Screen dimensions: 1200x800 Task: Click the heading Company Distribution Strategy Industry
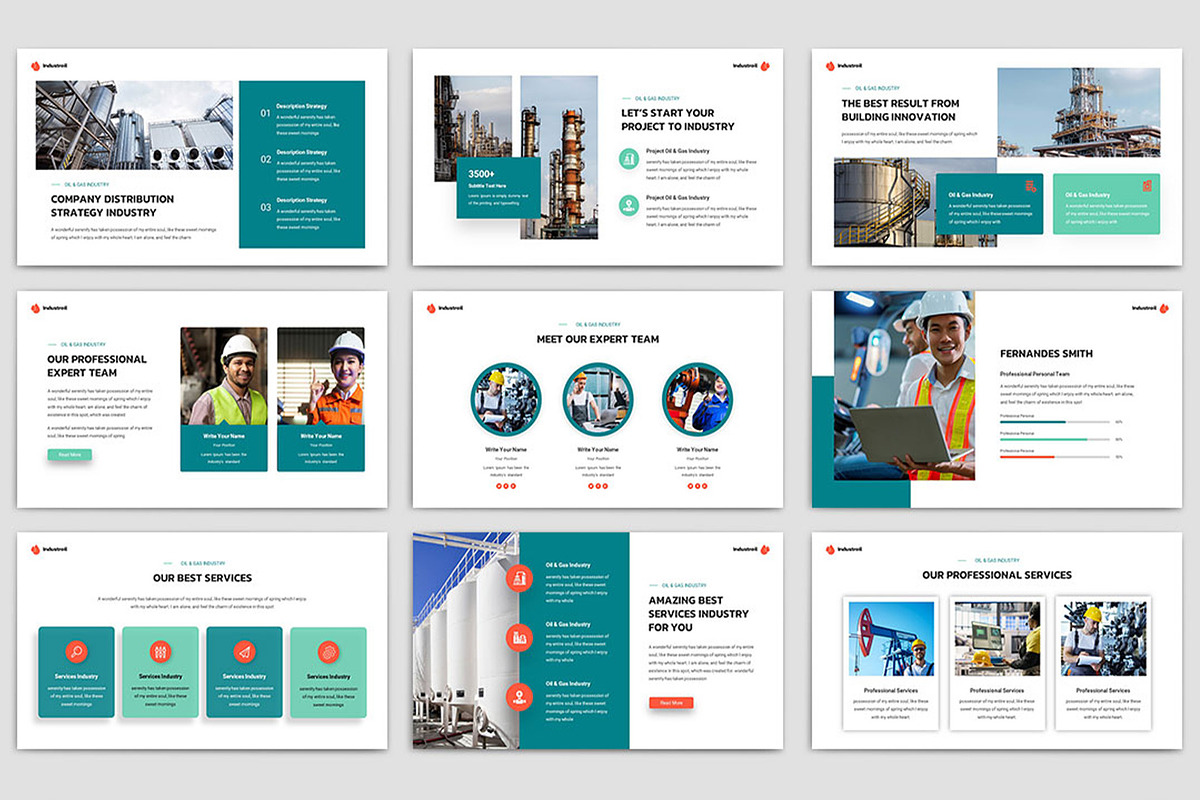coord(112,206)
